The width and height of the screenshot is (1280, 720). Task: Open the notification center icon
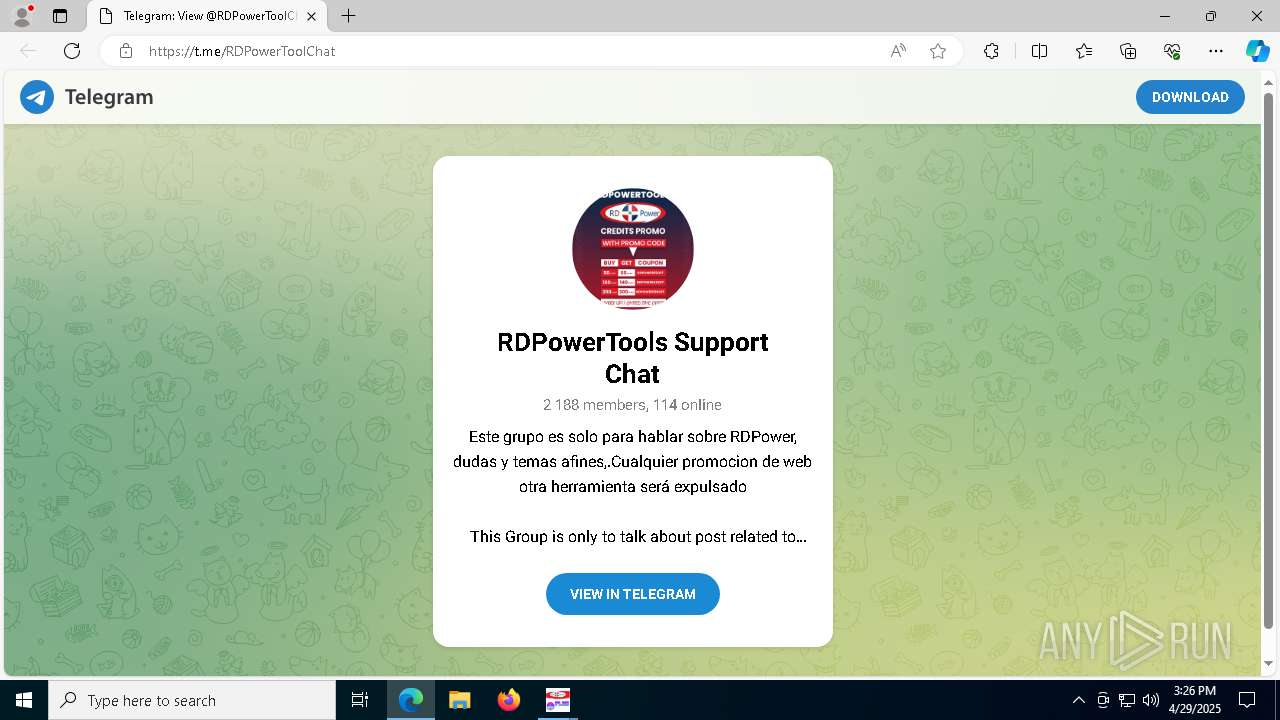pos(1247,700)
